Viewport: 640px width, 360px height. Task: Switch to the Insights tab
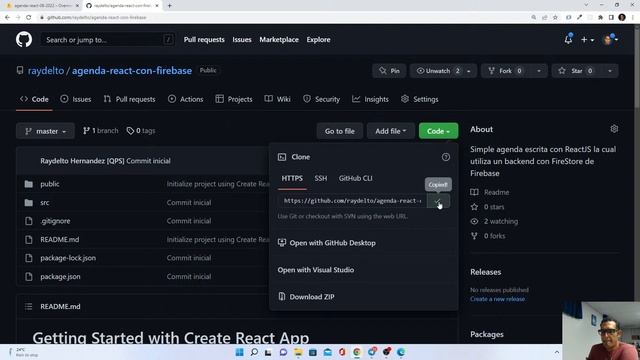[x=370, y=99]
